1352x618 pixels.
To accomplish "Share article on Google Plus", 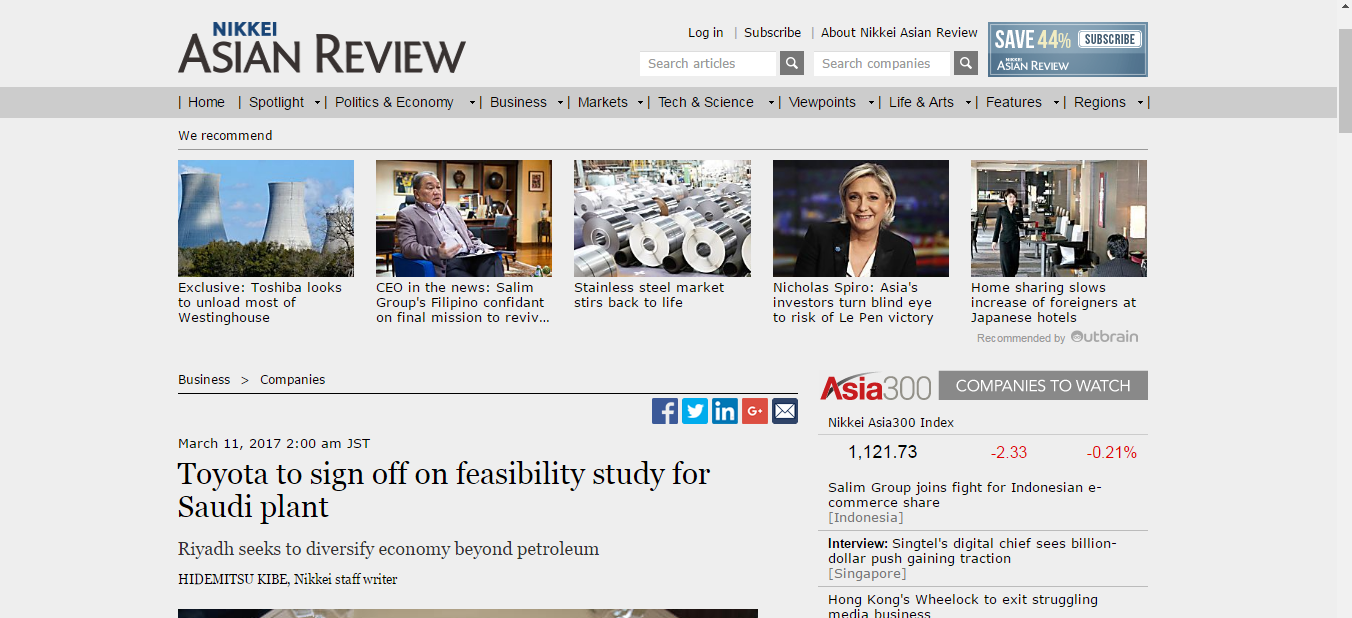I will [x=755, y=411].
